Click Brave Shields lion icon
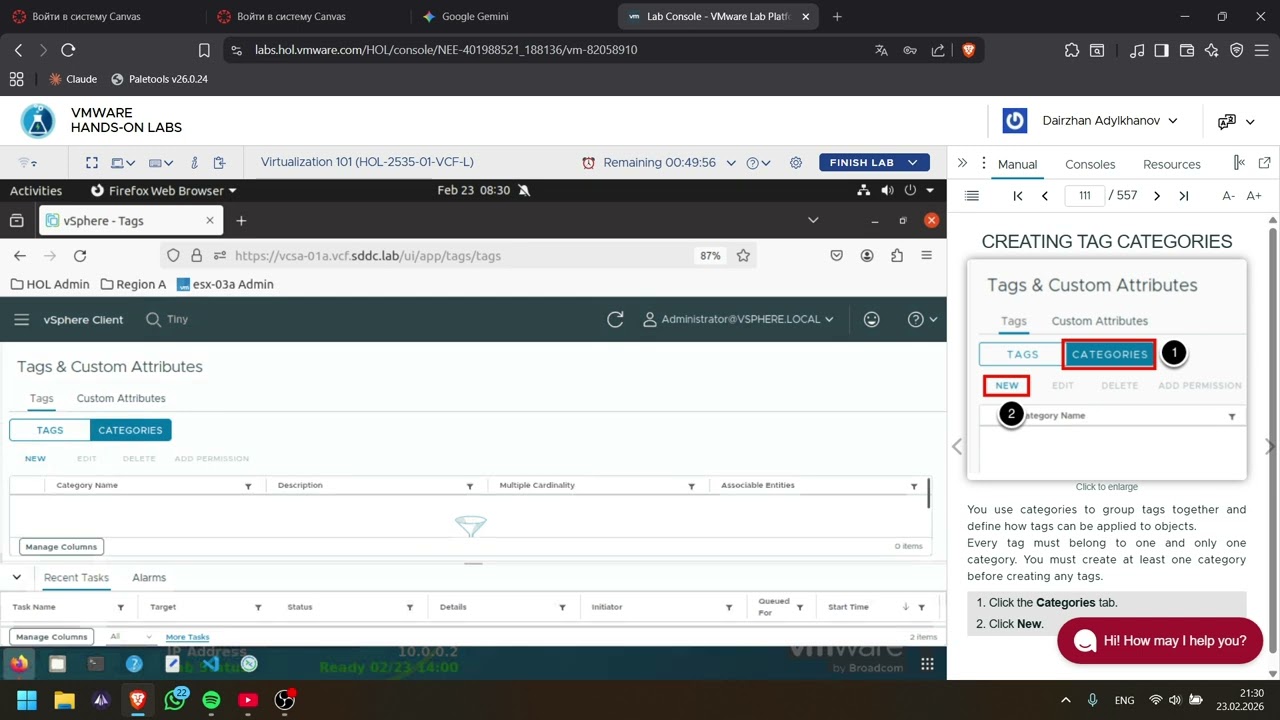This screenshot has height=720, width=1280. 968,50
